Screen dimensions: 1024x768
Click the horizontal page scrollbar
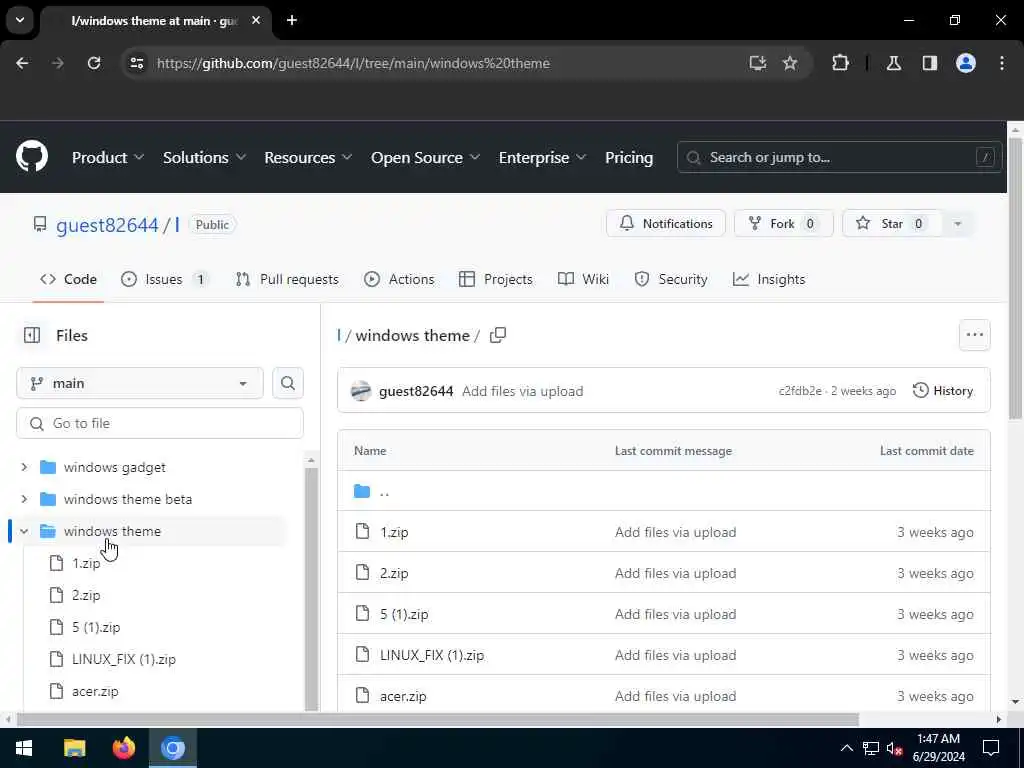click(438, 720)
